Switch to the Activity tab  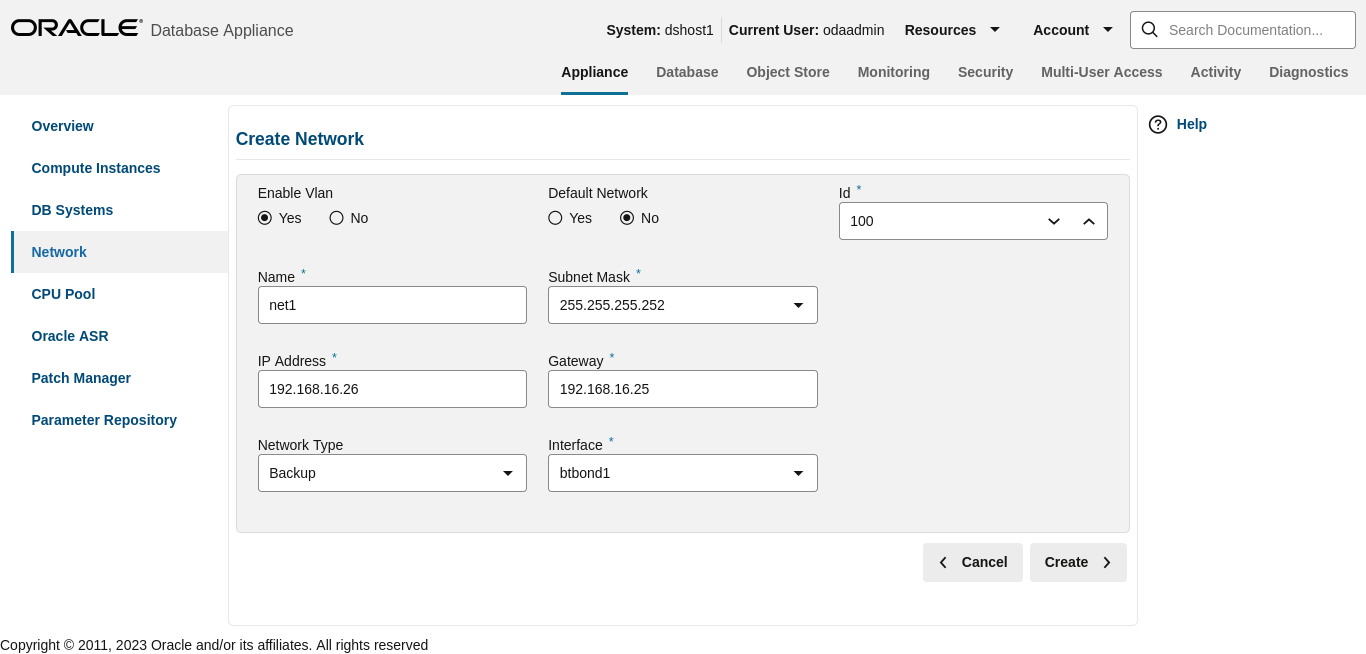point(1216,72)
